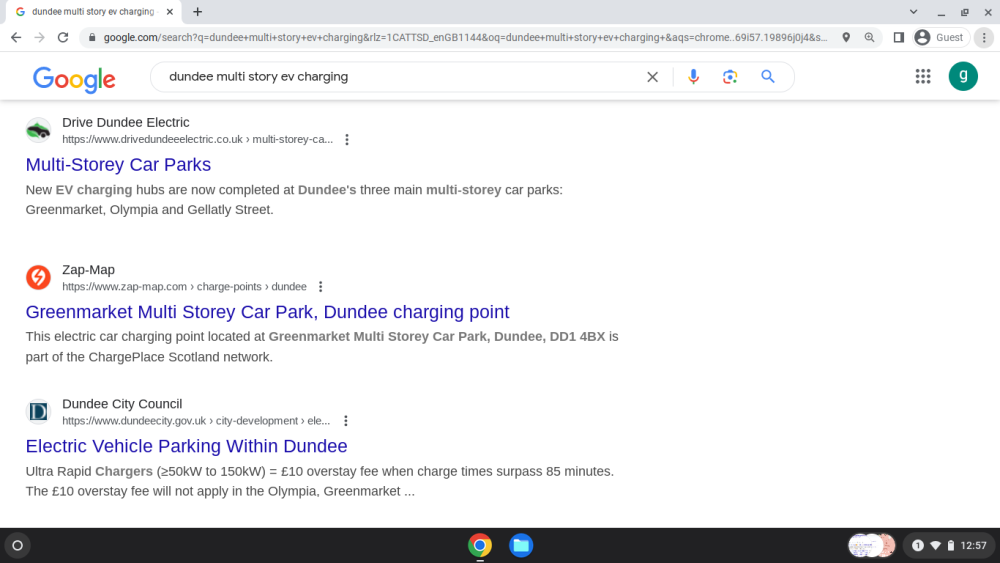Open Chrome three-dot menu

tap(984, 38)
